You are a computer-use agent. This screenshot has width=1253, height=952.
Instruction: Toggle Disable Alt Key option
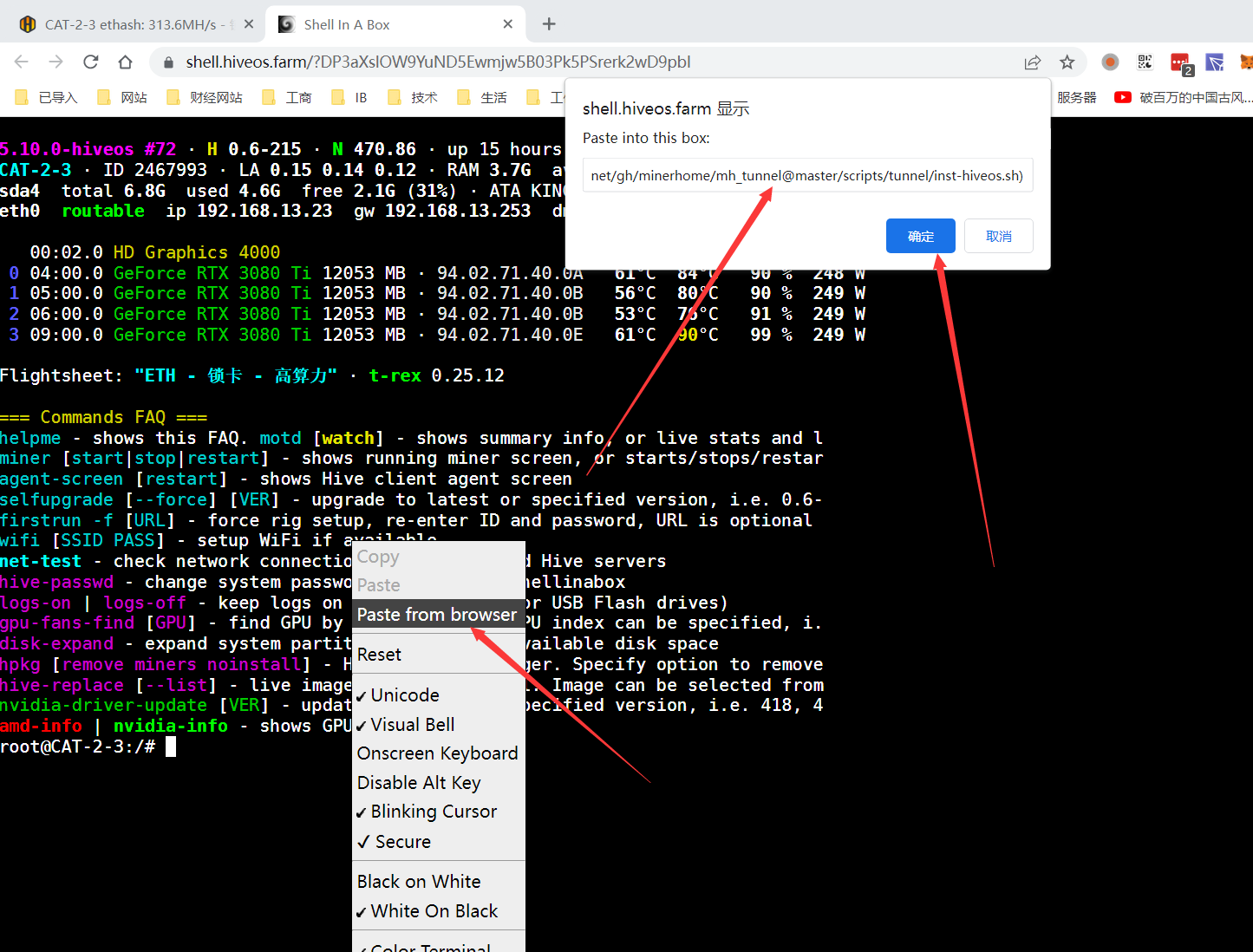439,783
